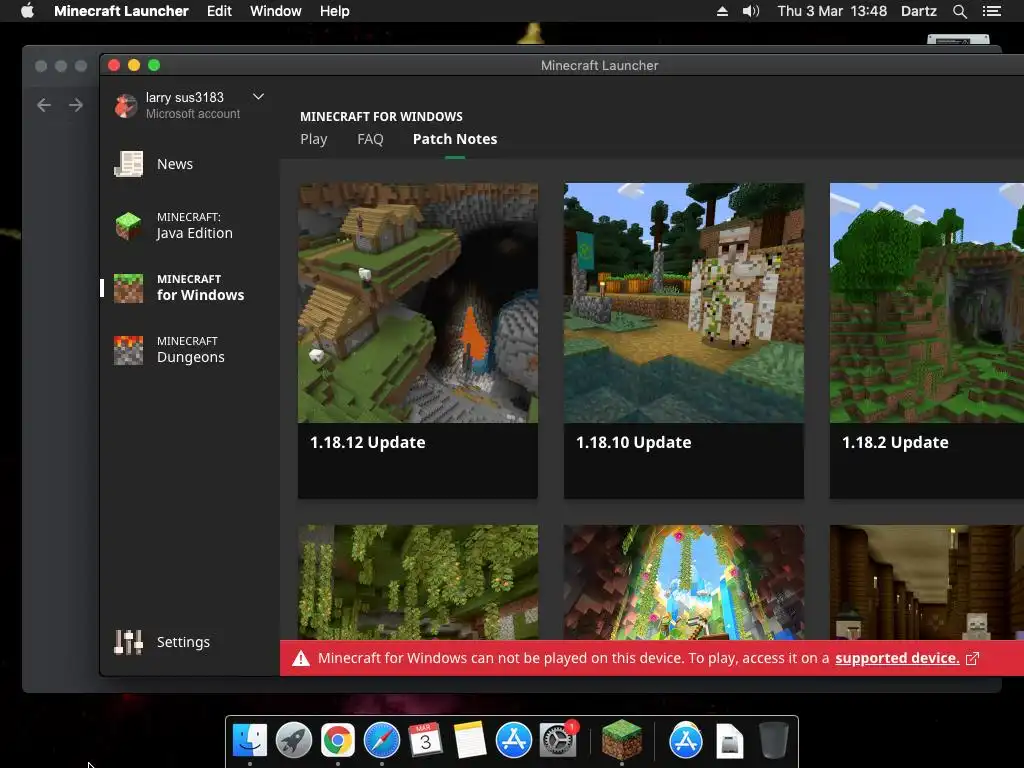Select Minecraft Dungeons in the sidebar
Image resolution: width=1024 pixels, height=768 pixels.
(x=191, y=350)
